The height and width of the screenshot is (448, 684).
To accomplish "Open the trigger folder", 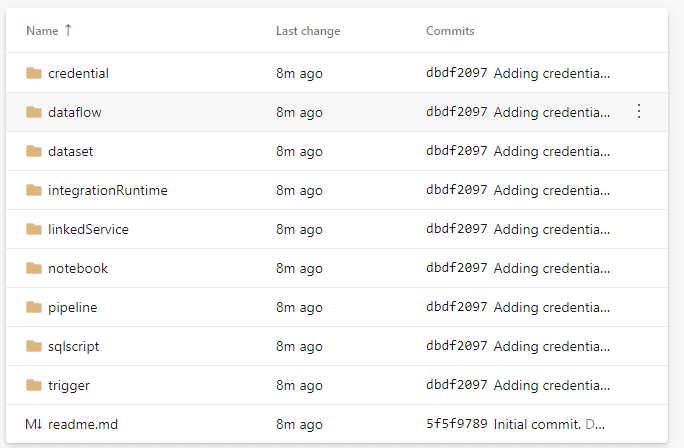I will (68, 386).
